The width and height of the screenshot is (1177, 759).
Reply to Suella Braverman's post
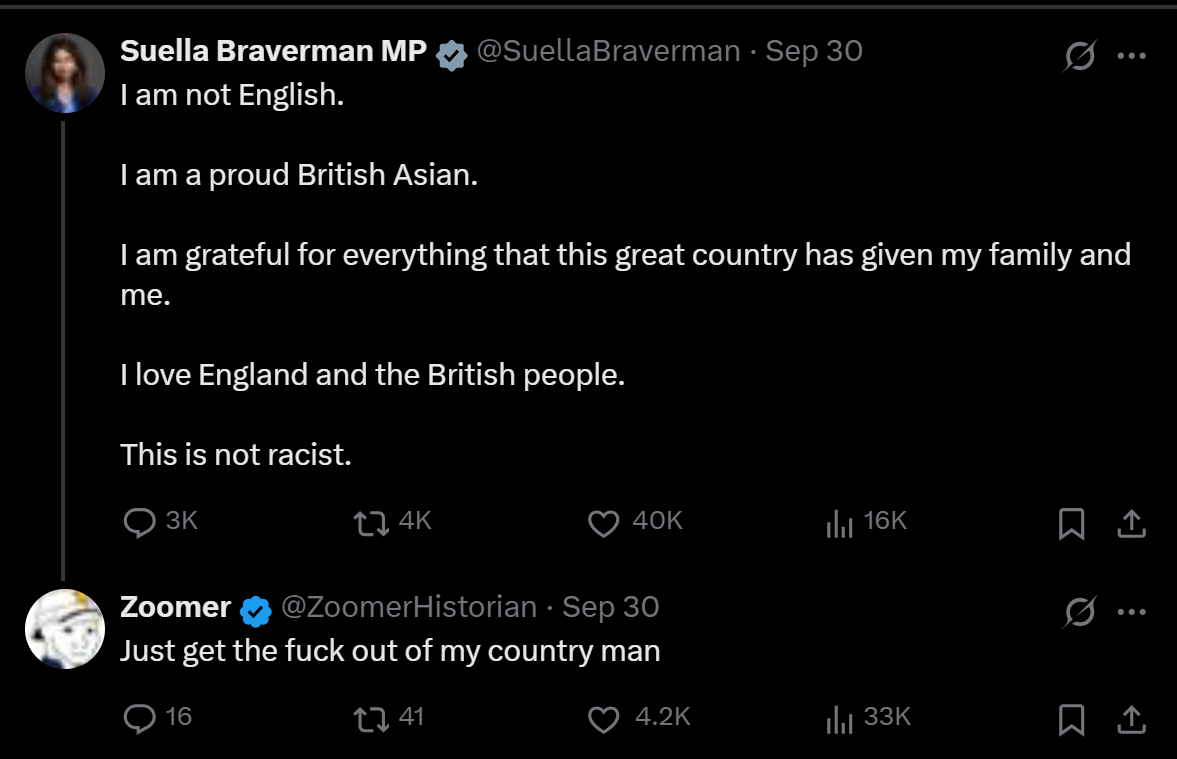pos(138,522)
